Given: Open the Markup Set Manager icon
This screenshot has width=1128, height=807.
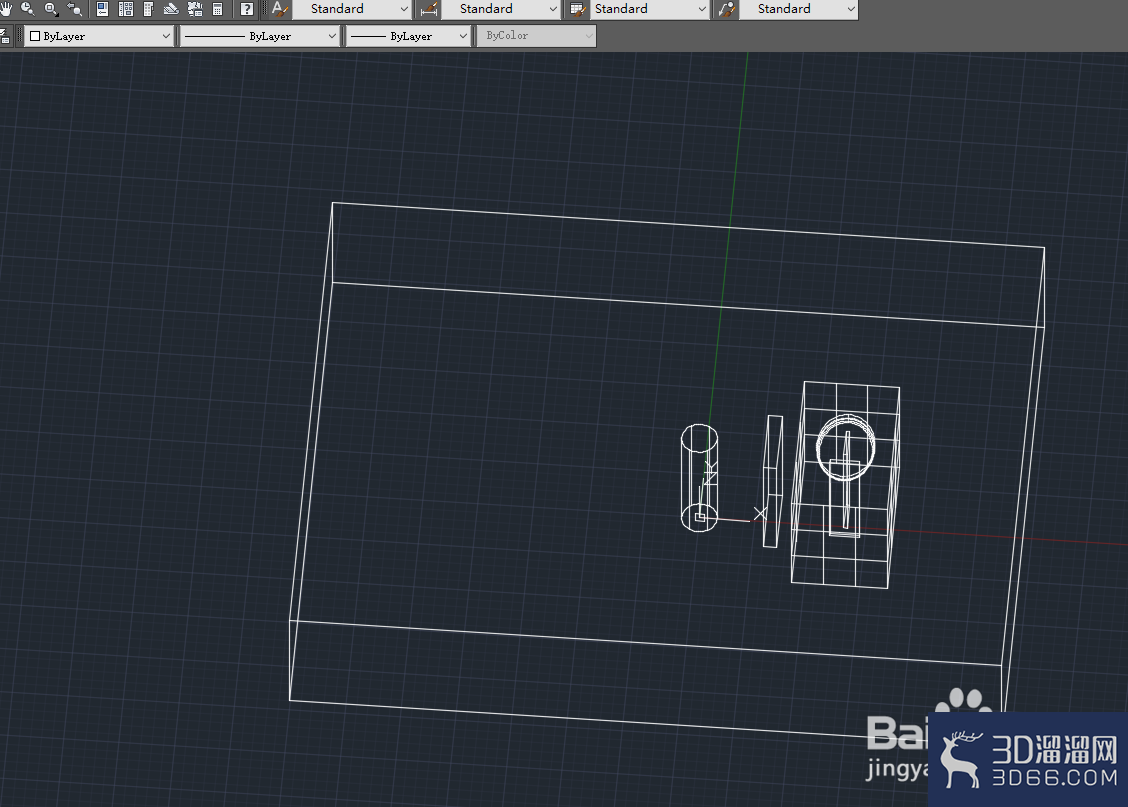Looking at the screenshot, I should pyautogui.click(x=194, y=9).
